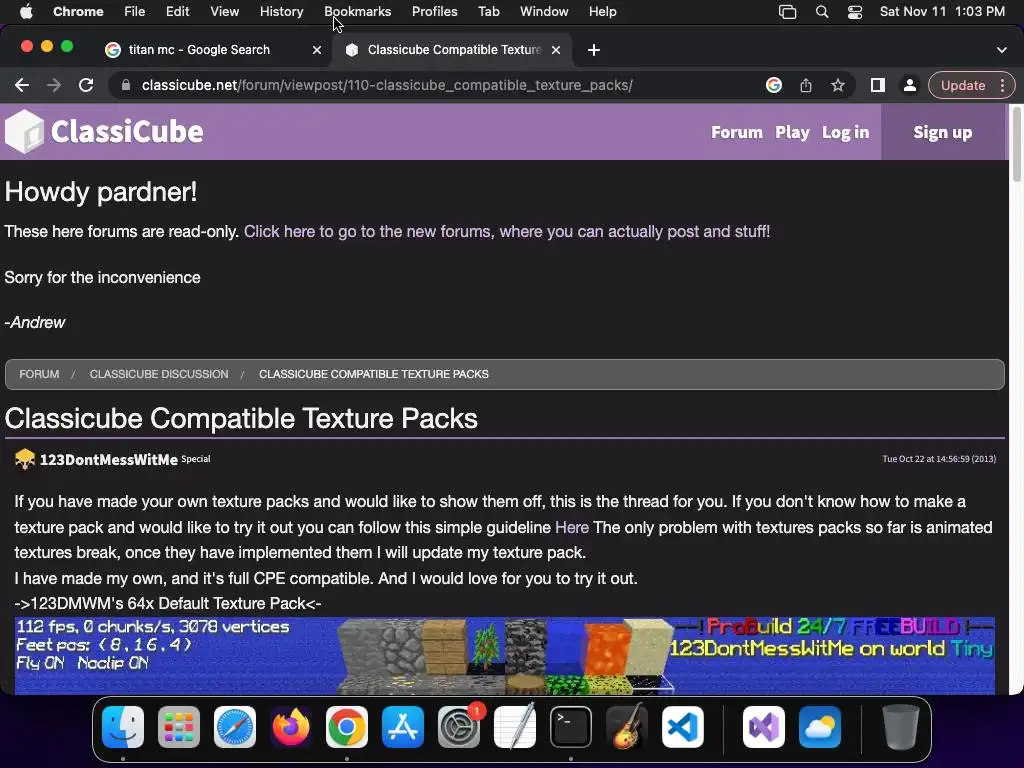Click the CLASSICUBE DISCUSSION breadcrumb

159,374
